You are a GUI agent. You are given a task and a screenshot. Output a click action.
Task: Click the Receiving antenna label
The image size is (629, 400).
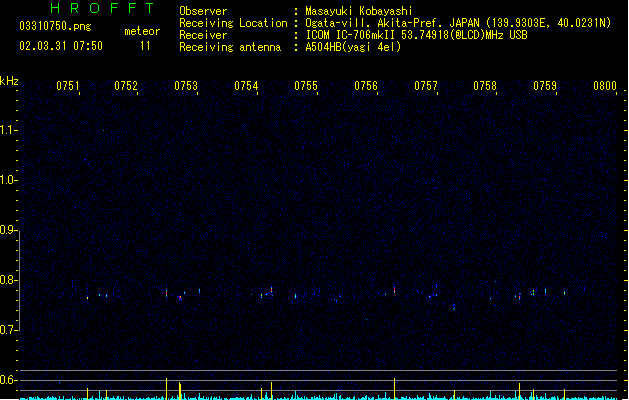pyautogui.click(x=230, y=47)
